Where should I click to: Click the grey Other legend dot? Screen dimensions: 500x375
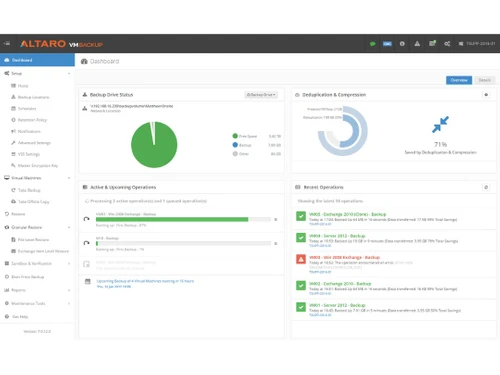pyautogui.click(x=235, y=154)
